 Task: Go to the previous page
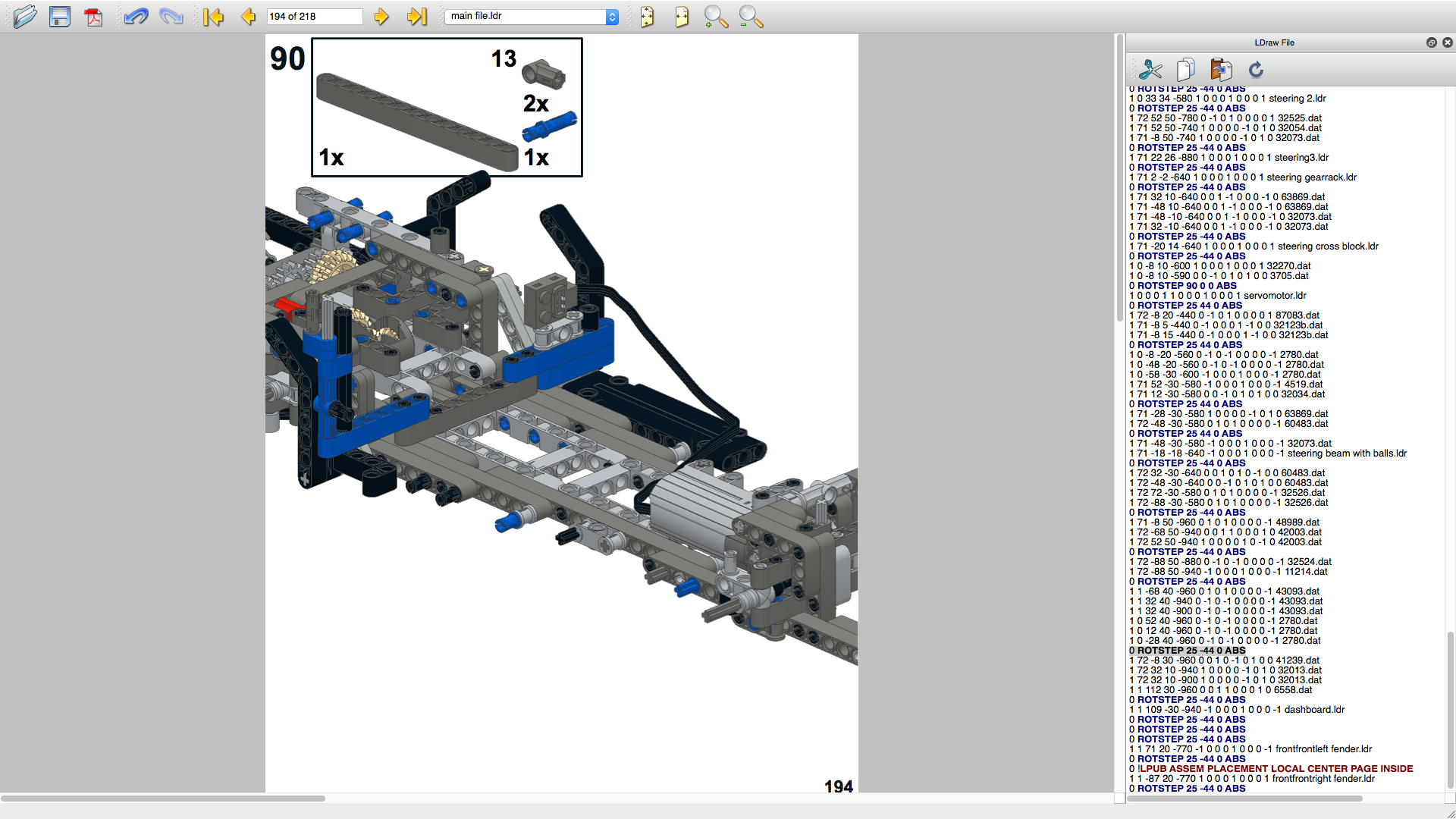click(248, 16)
